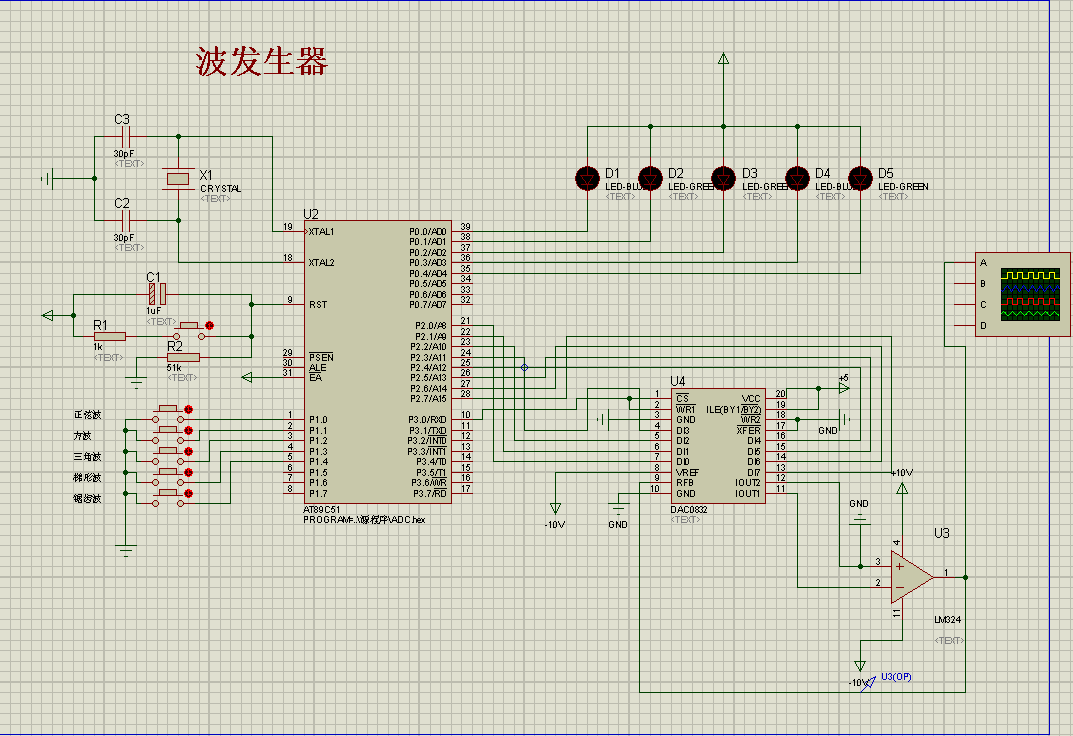Click the power arrow left of C1
The image size is (1073, 736).
[x=47, y=315]
